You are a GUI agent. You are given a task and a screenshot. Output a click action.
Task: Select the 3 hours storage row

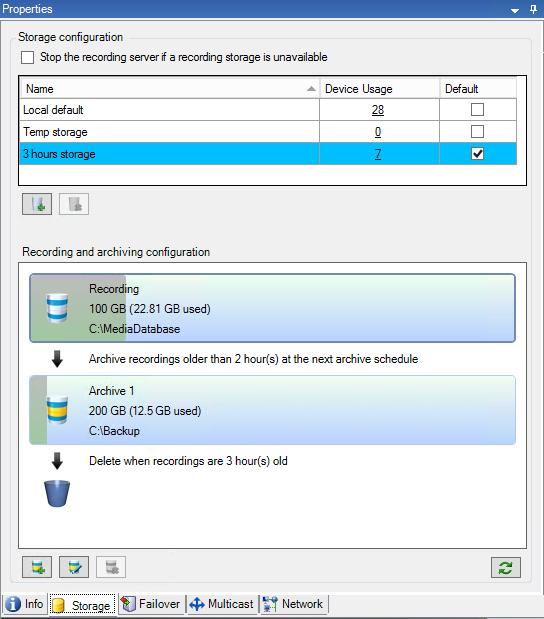coord(268,154)
